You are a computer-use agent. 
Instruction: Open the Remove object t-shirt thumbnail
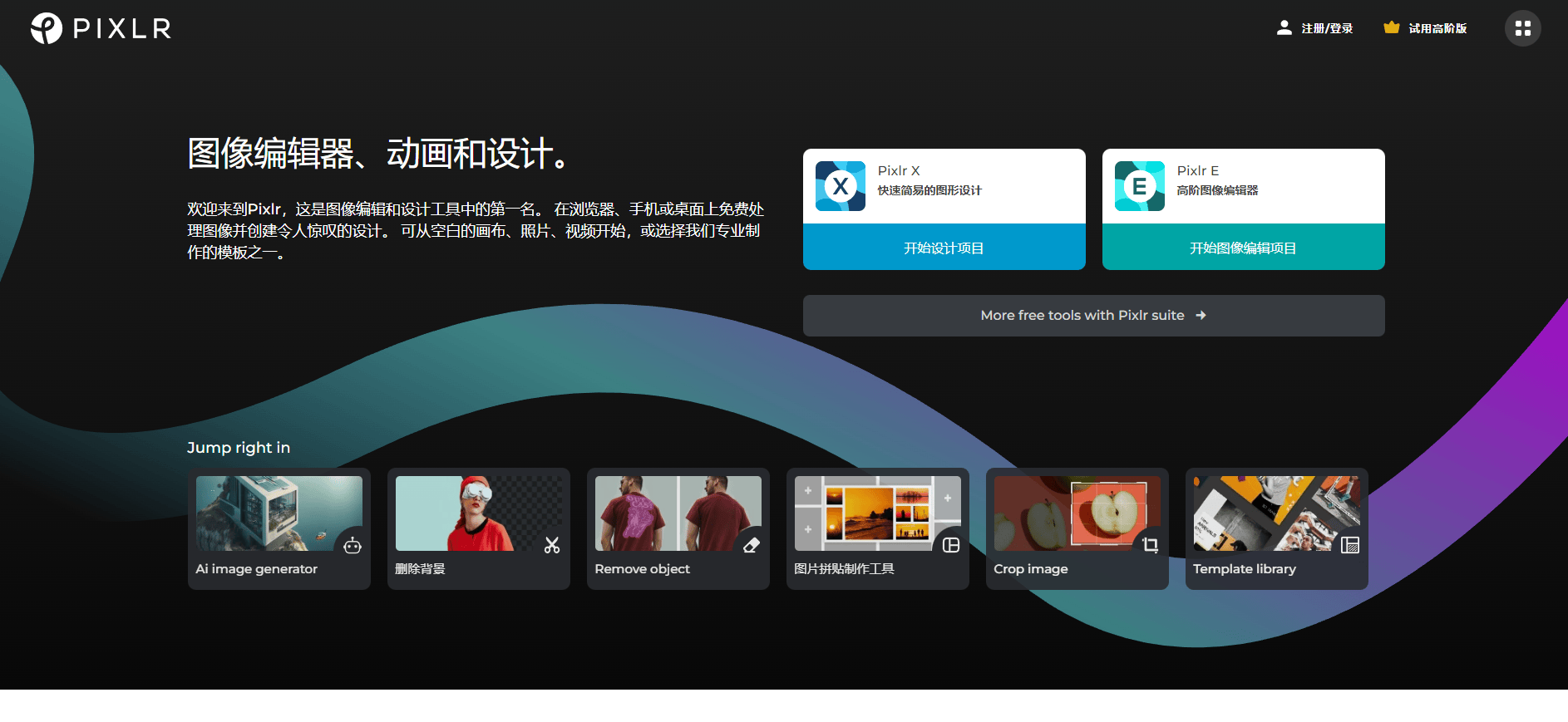click(x=665, y=513)
